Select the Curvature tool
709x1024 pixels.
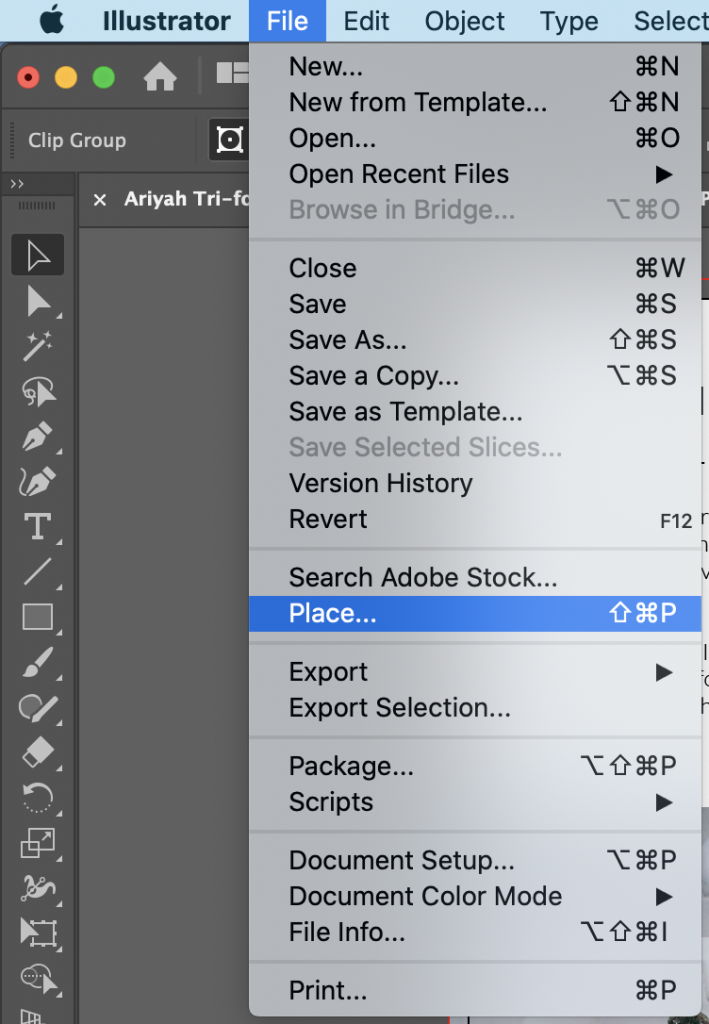tap(38, 481)
